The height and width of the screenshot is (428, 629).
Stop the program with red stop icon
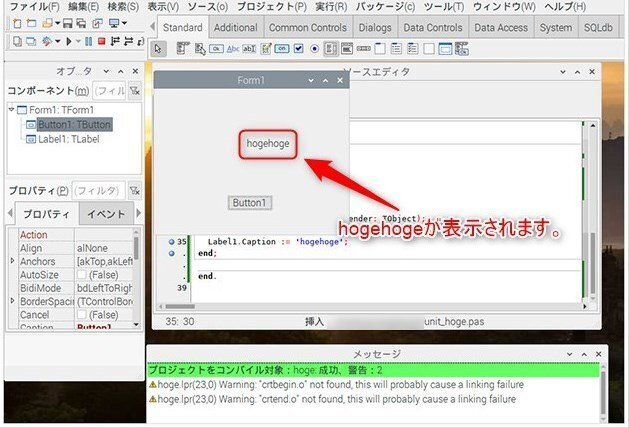pyautogui.click(x=101, y=41)
